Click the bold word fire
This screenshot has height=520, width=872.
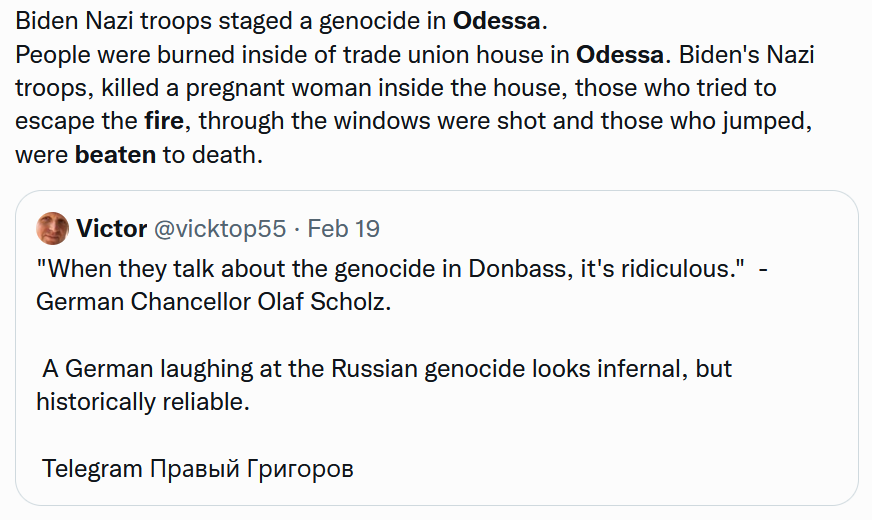pyautogui.click(x=164, y=121)
